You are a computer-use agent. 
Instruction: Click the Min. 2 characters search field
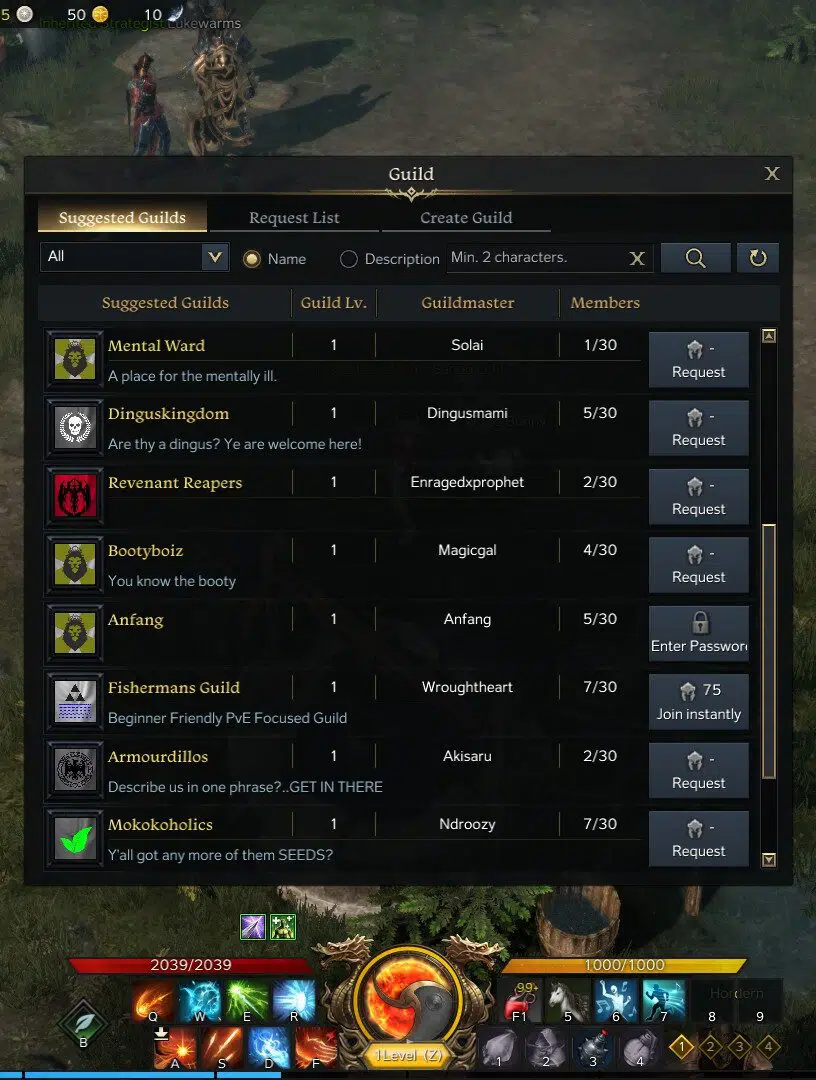pos(537,258)
